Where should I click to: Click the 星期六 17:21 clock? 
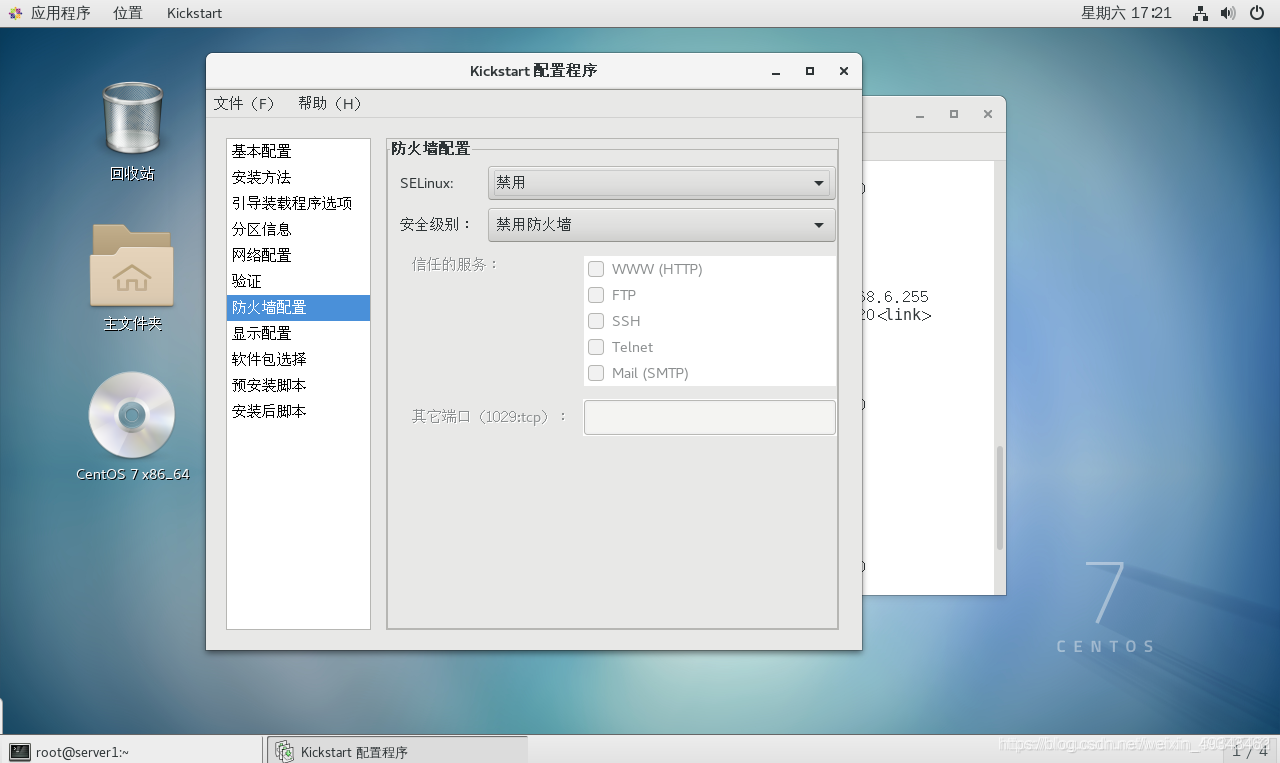pyautogui.click(x=1126, y=13)
